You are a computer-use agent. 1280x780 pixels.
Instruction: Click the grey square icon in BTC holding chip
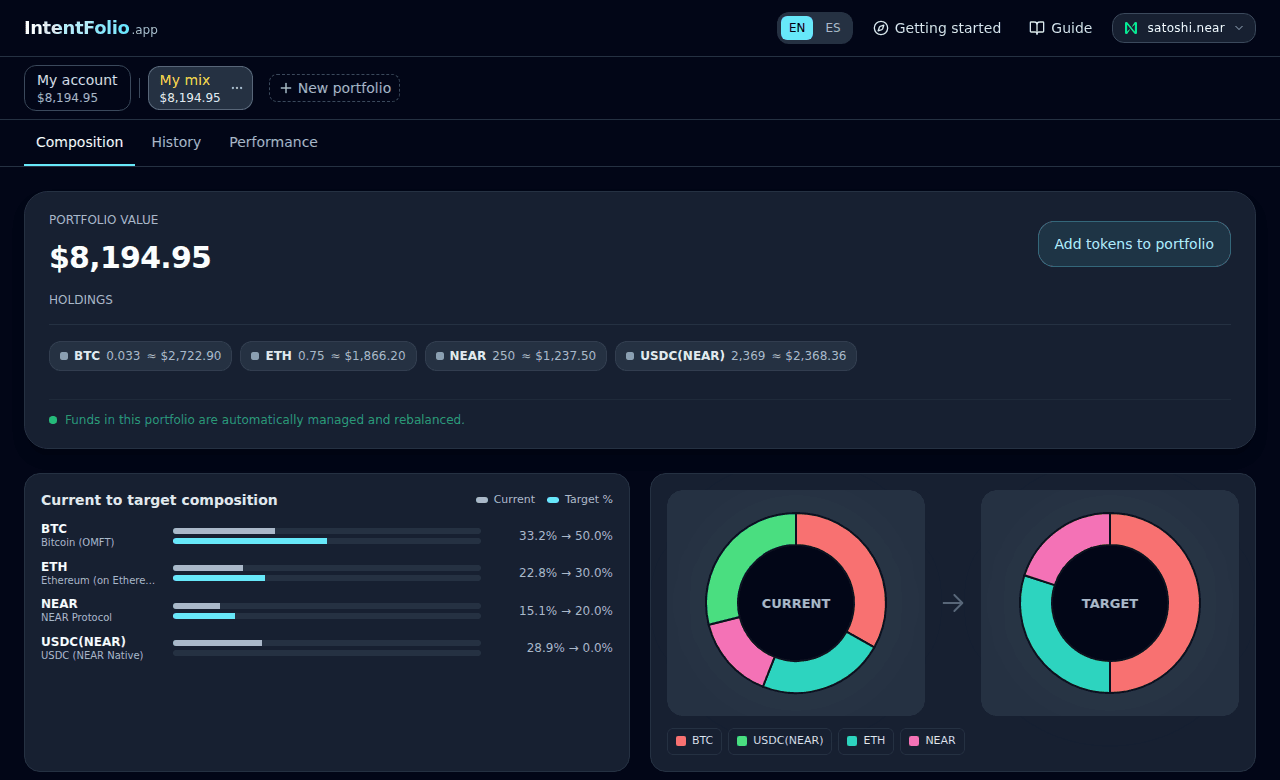(x=64, y=356)
